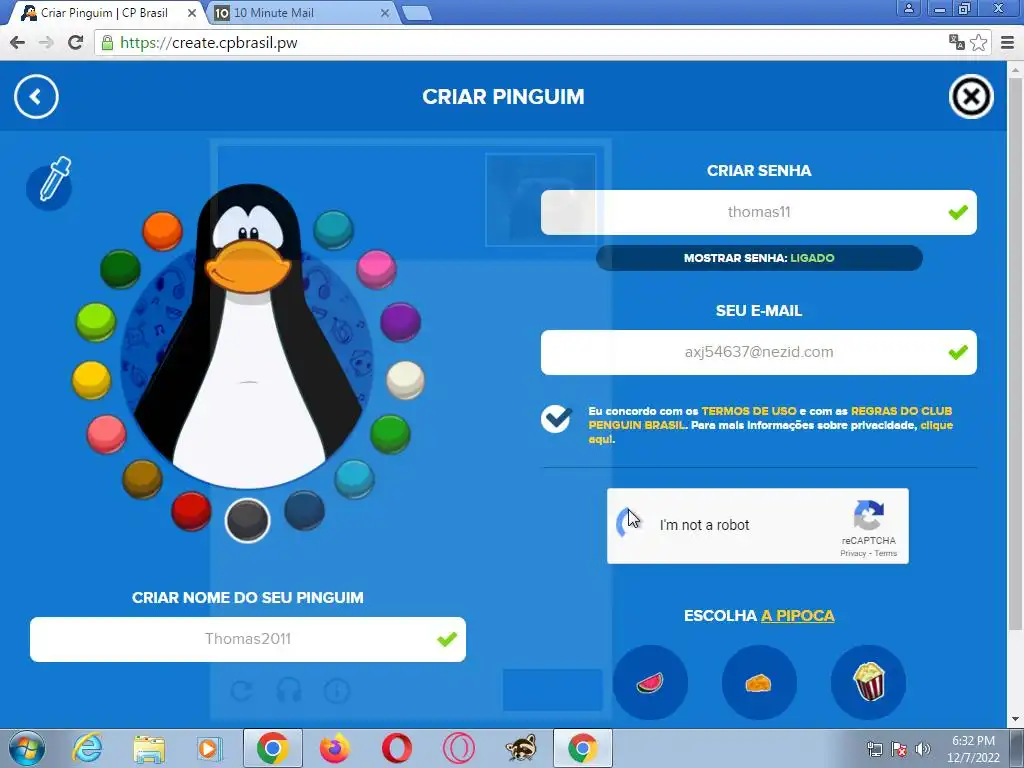Screen dimensions: 1024x768
Task: Open the Regras do Club Penguin Brasil link
Action: pyautogui.click(x=771, y=418)
